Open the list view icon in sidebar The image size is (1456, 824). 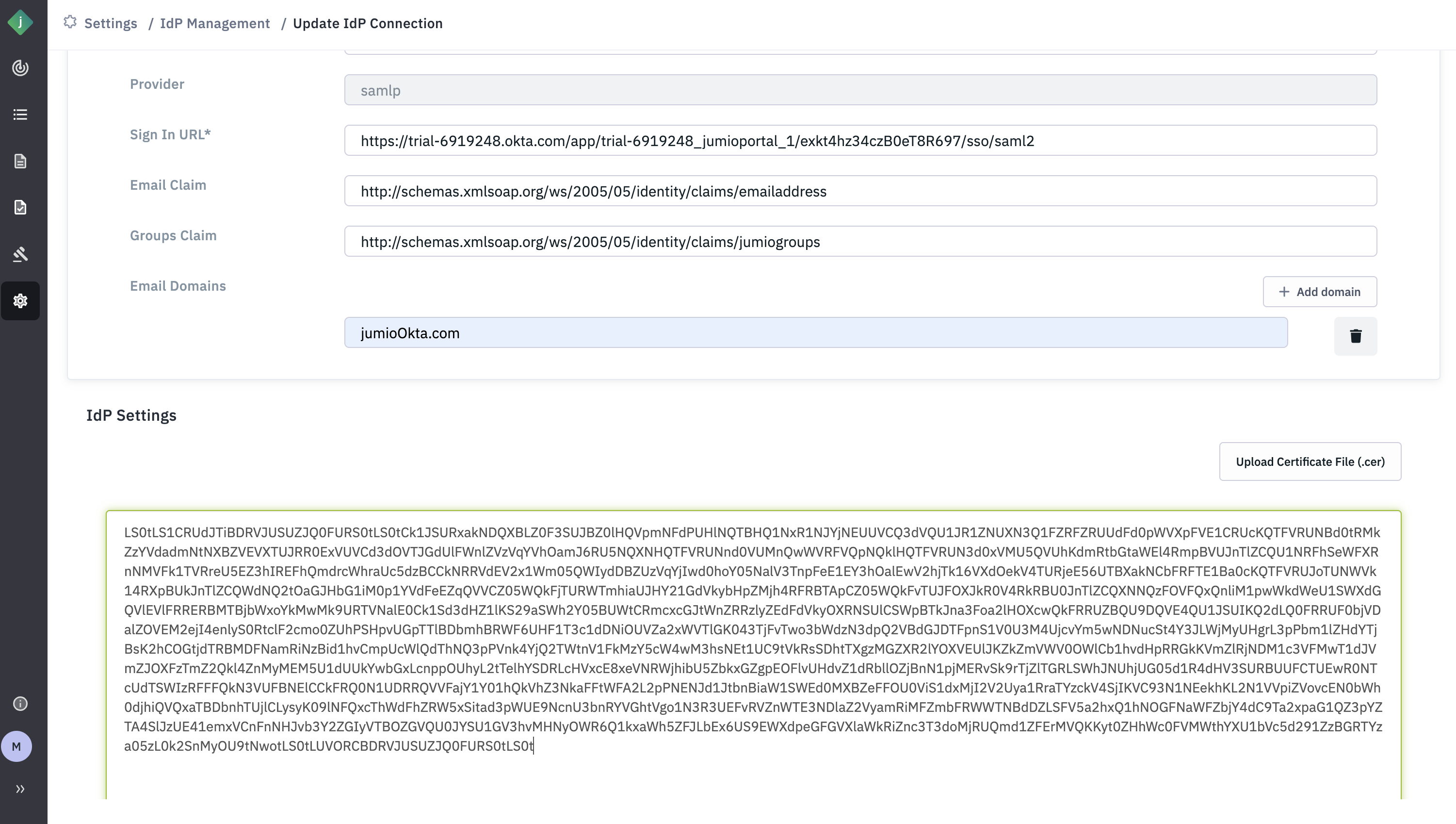click(20, 115)
